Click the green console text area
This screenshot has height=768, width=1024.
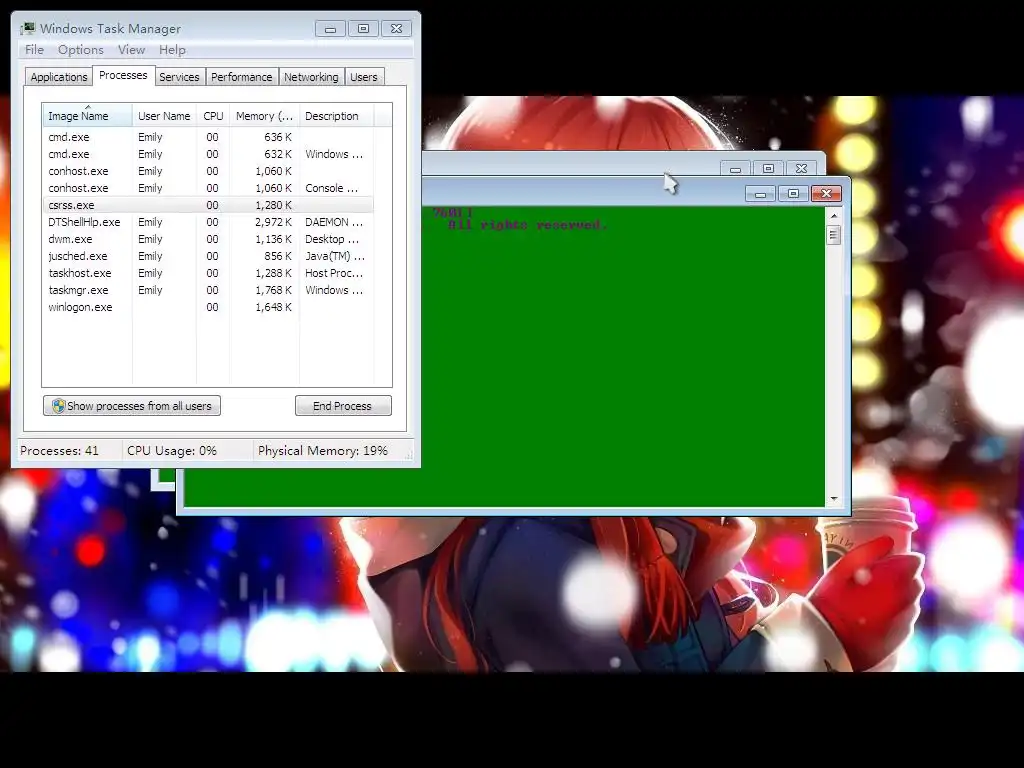[624, 356]
